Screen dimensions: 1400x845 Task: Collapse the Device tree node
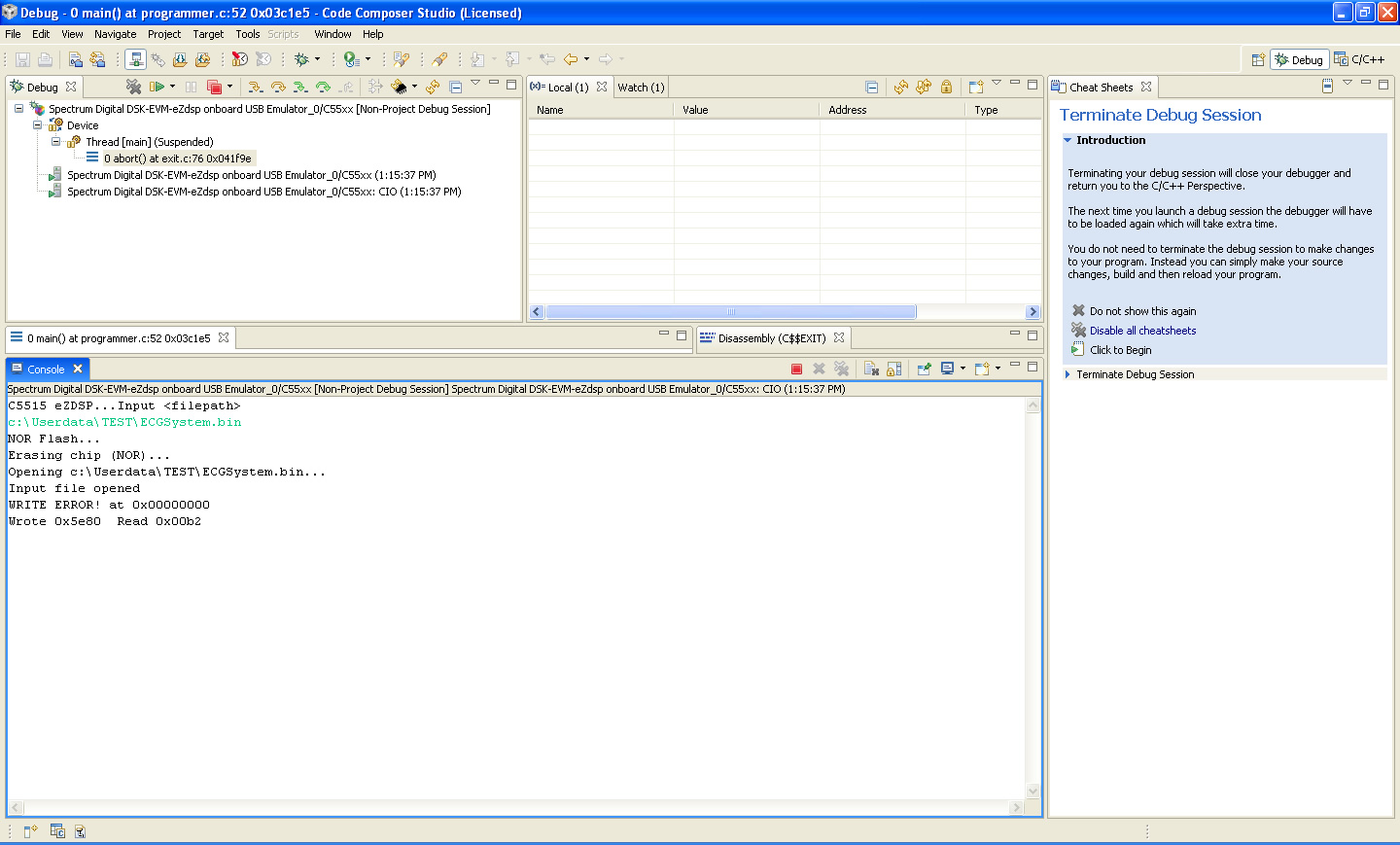[37, 125]
